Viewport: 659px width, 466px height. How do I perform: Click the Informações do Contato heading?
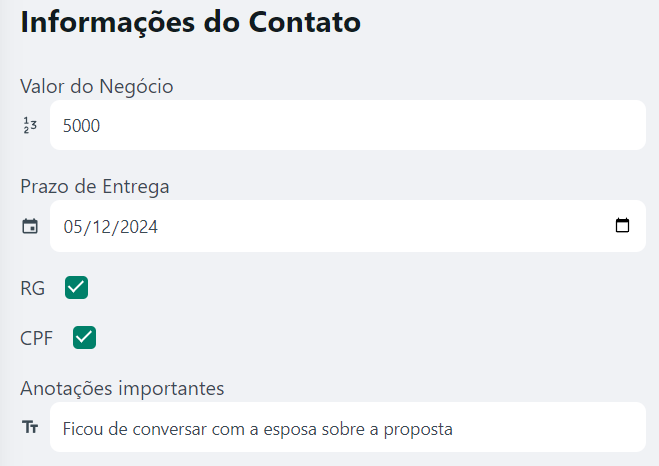click(190, 23)
